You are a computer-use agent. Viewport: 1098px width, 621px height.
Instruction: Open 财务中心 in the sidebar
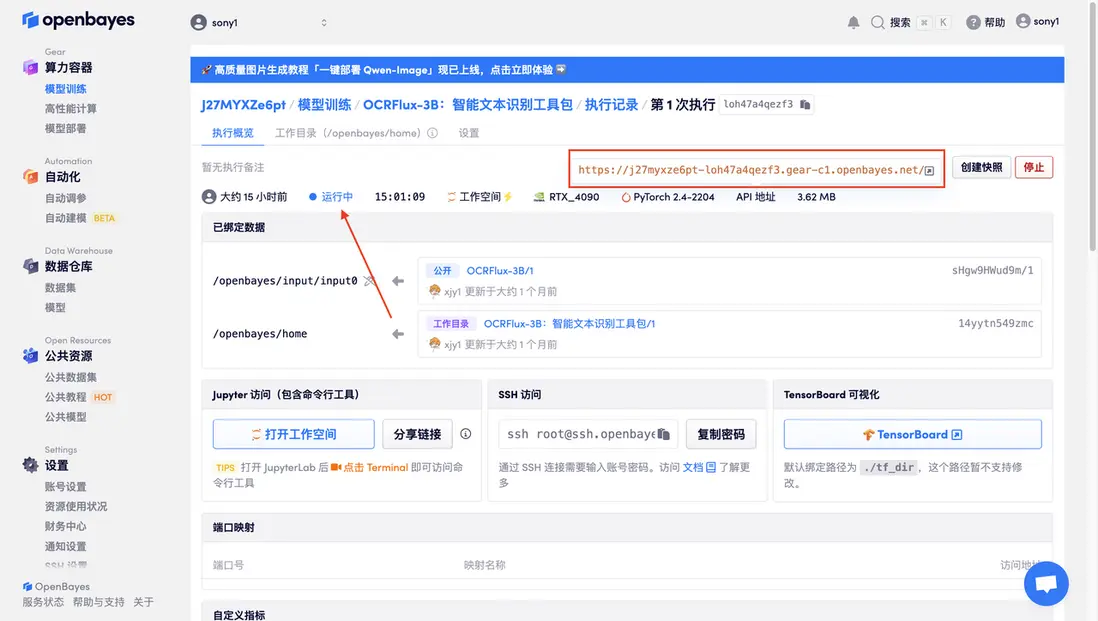(x=66, y=526)
